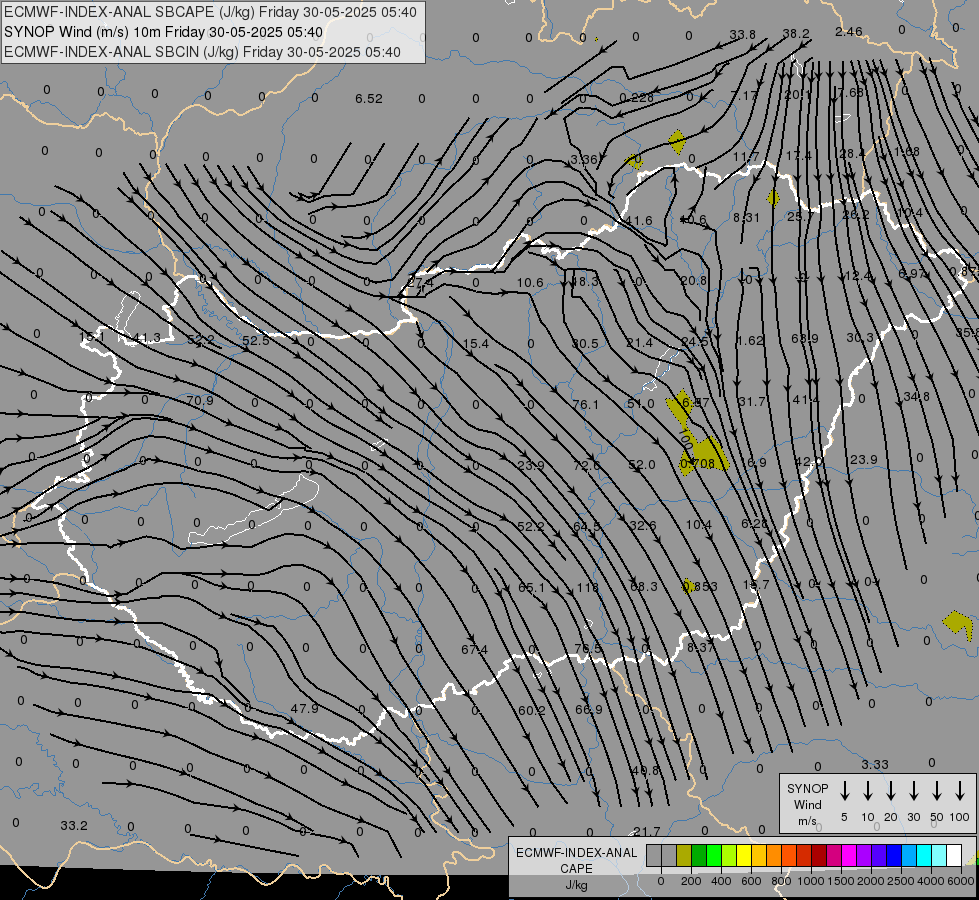This screenshot has height=900, width=979.
Task: Select the SBCAPE header line
Action: [210, 12]
